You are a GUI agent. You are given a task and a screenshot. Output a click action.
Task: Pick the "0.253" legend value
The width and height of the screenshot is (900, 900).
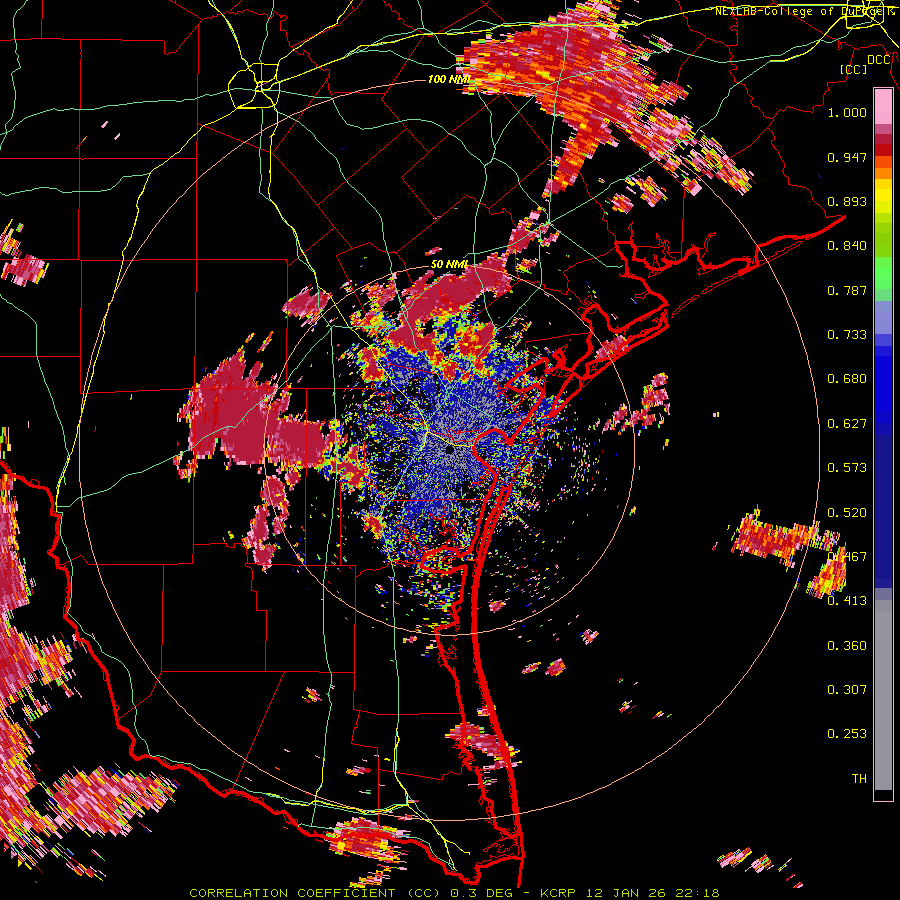pyautogui.click(x=847, y=734)
